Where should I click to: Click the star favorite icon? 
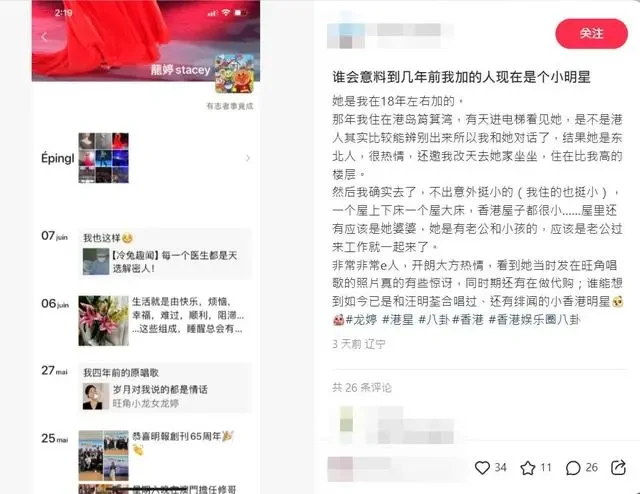[x=527, y=467]
